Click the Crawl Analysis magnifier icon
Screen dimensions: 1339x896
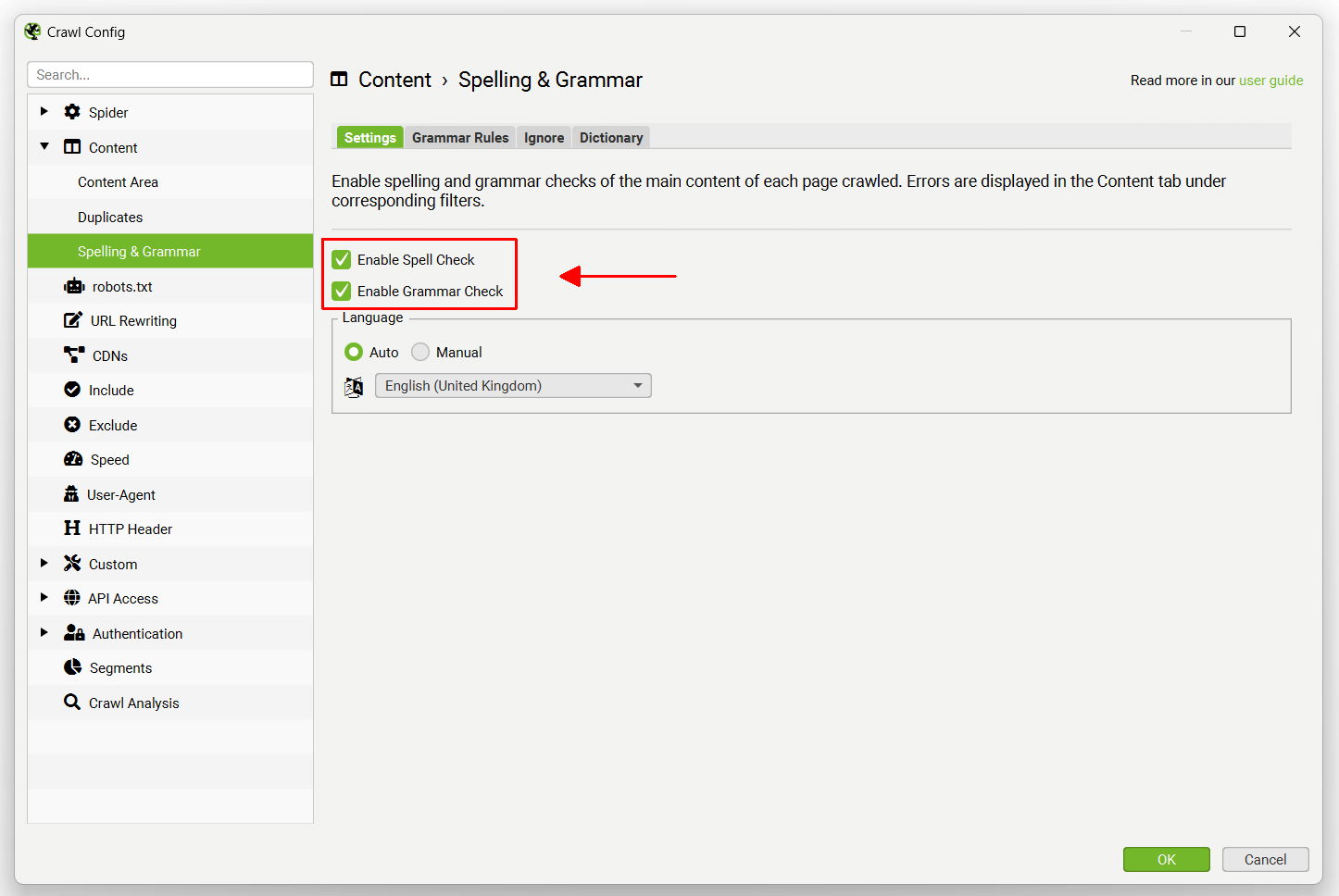point(73,702)
